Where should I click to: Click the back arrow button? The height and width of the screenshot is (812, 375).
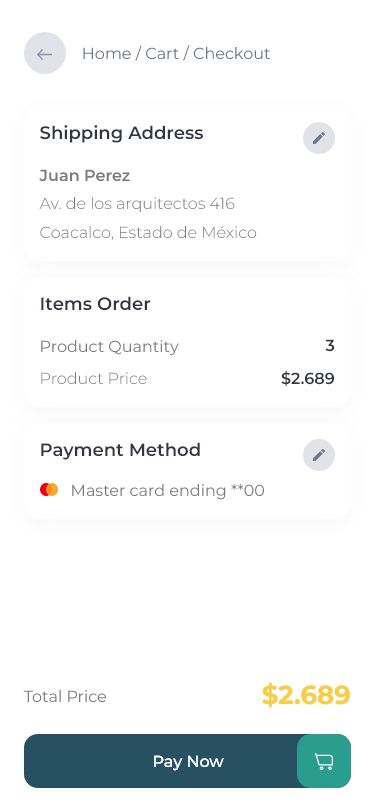click(x=45, y=53)
